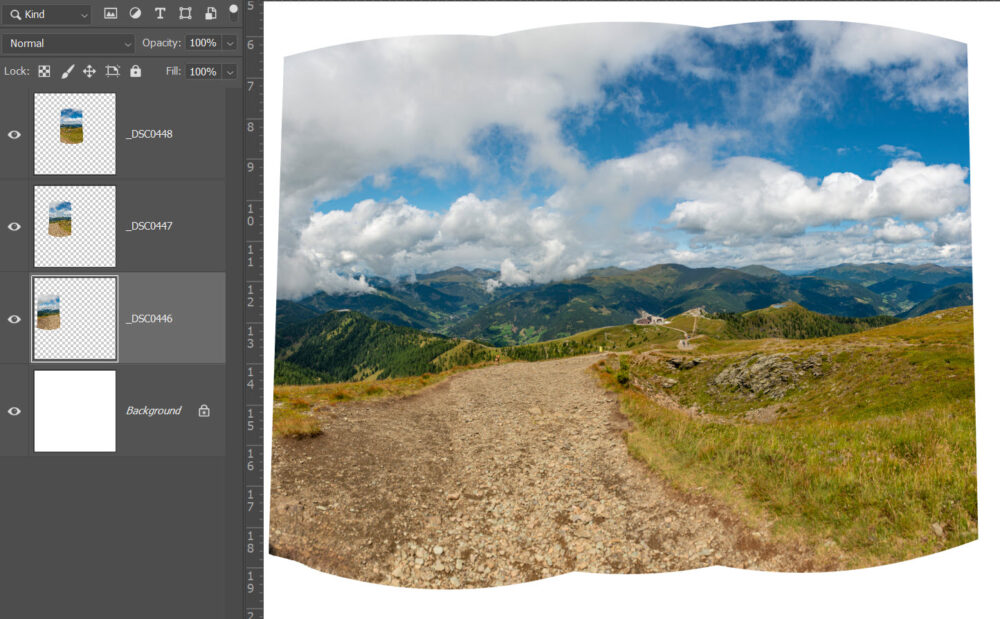Hide the _DSC0447 layer
Viewport: 1000px width, 619px height.
(x=14, y=226)
